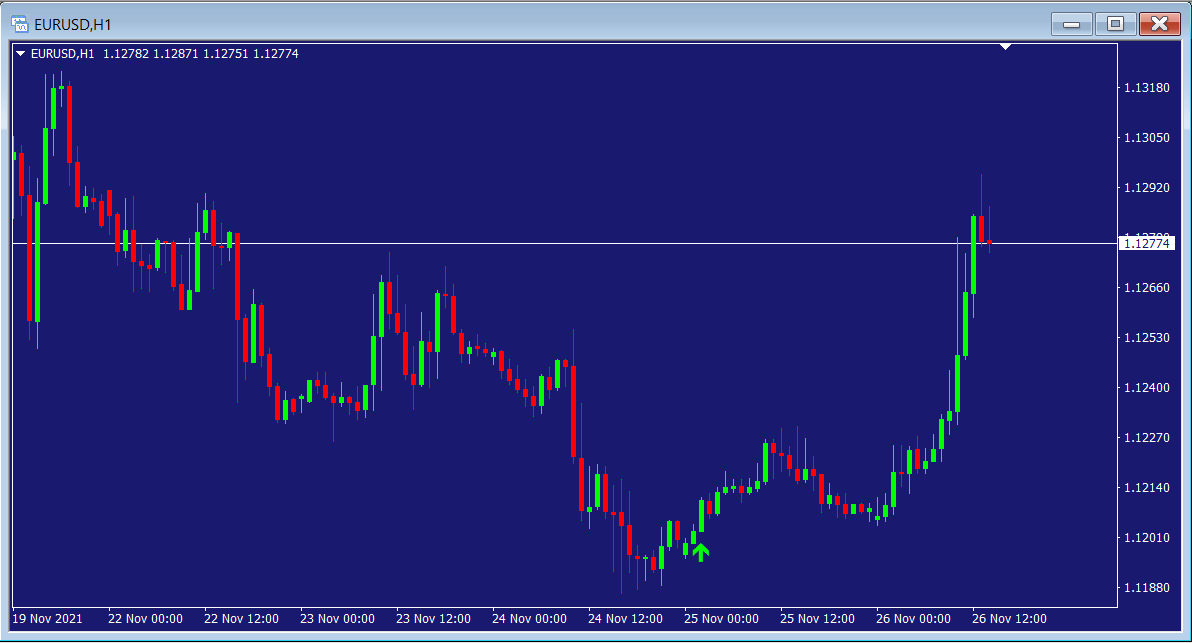
Task: Select the green up arrow signal
Action: 701,551
